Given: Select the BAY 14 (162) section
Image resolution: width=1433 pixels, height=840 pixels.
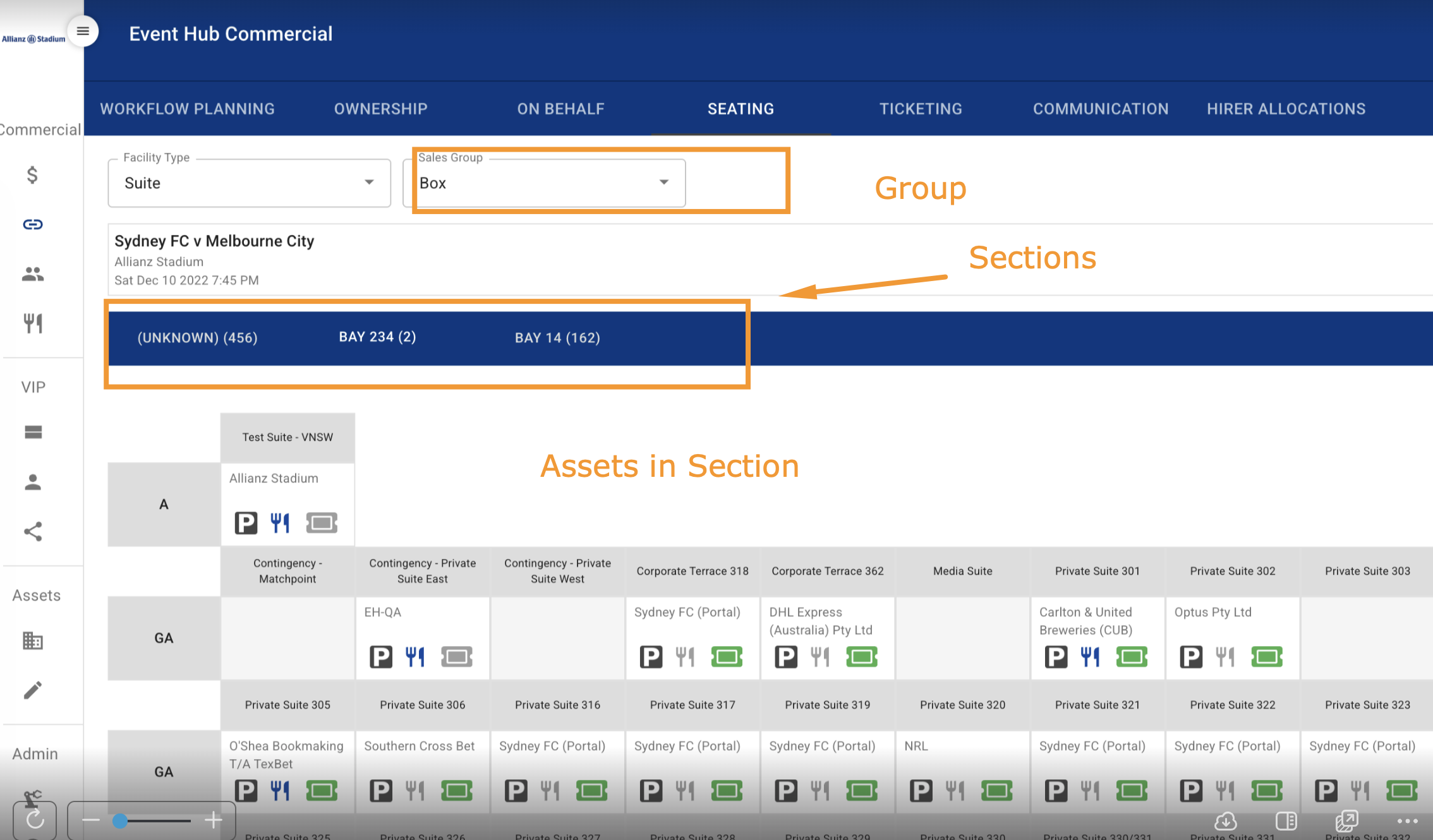Looking at the screenshot, I should (558, 338).
